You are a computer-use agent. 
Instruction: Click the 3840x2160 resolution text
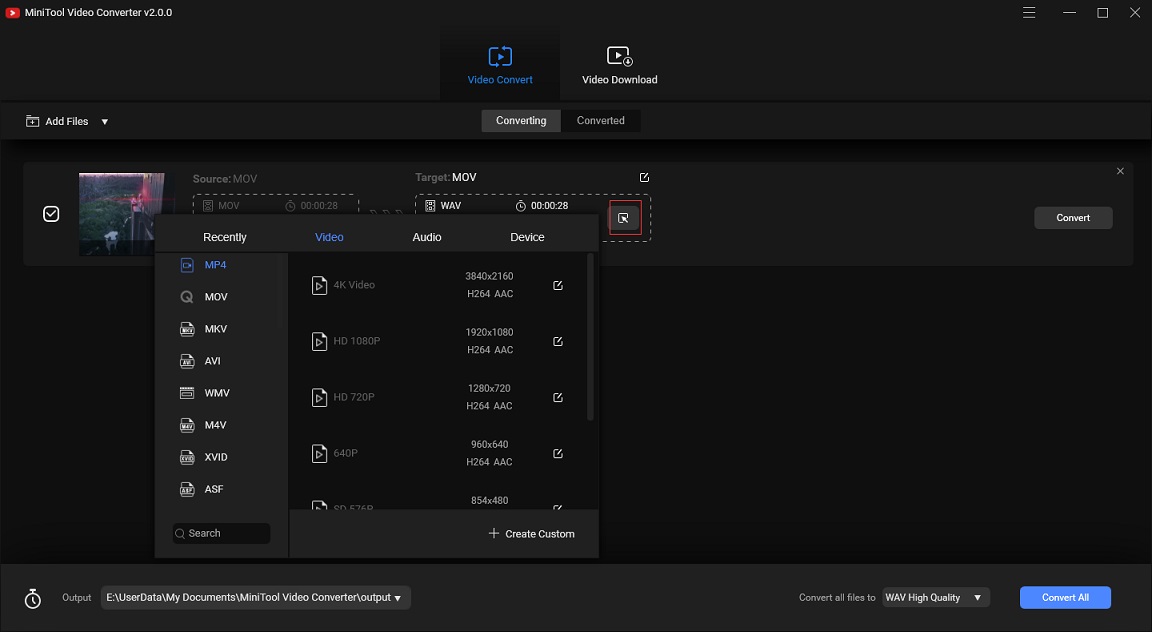(489, 276)
